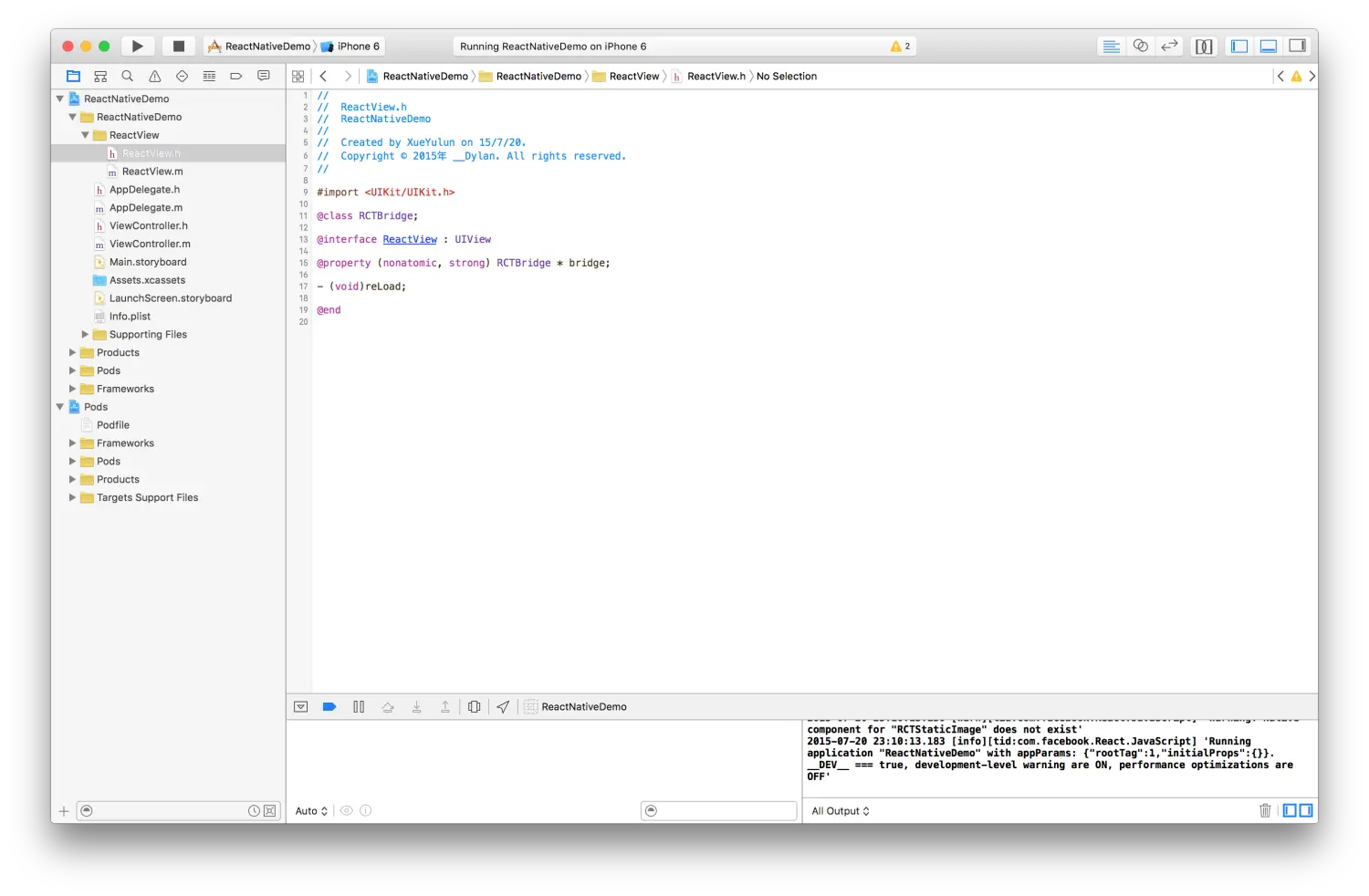The height and width of the screenshot is (896, 1369).
Task: Click ReactView folder in the jump bar
Action: click(x=626, y=77)
